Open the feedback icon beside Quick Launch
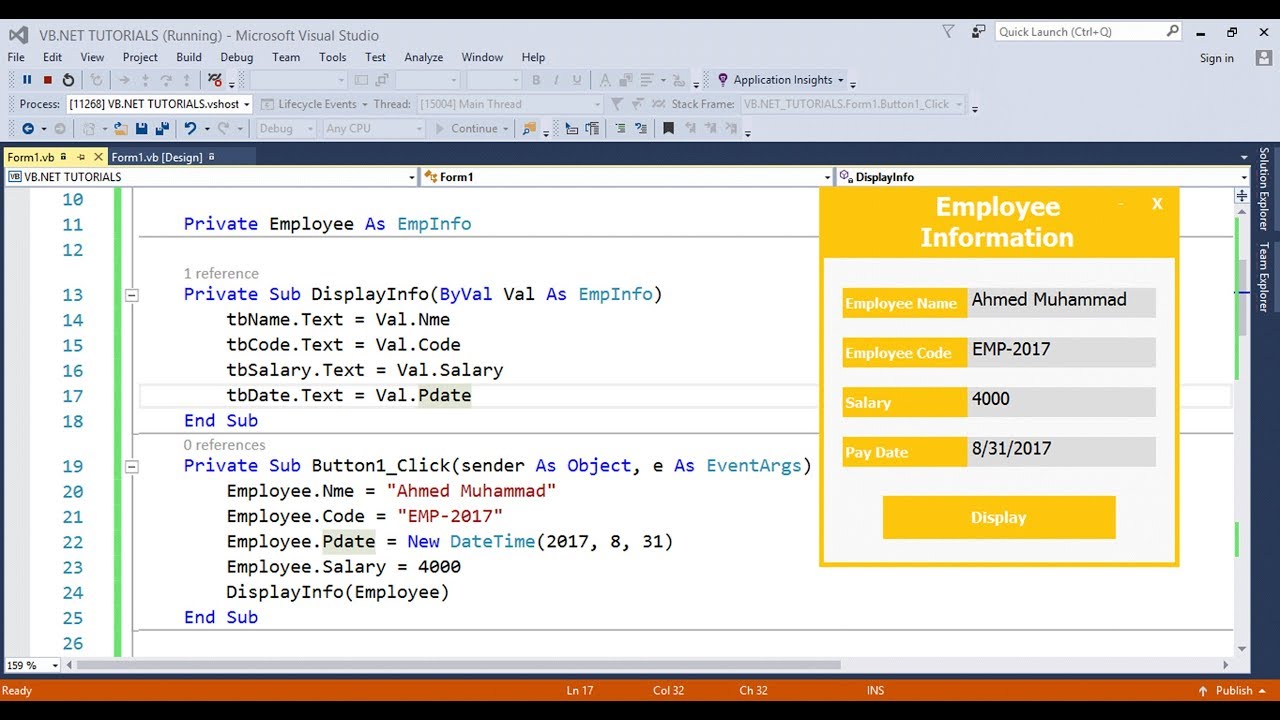Image resolution: width=1280 pixels, height=720 pixels. click(977, 32)
